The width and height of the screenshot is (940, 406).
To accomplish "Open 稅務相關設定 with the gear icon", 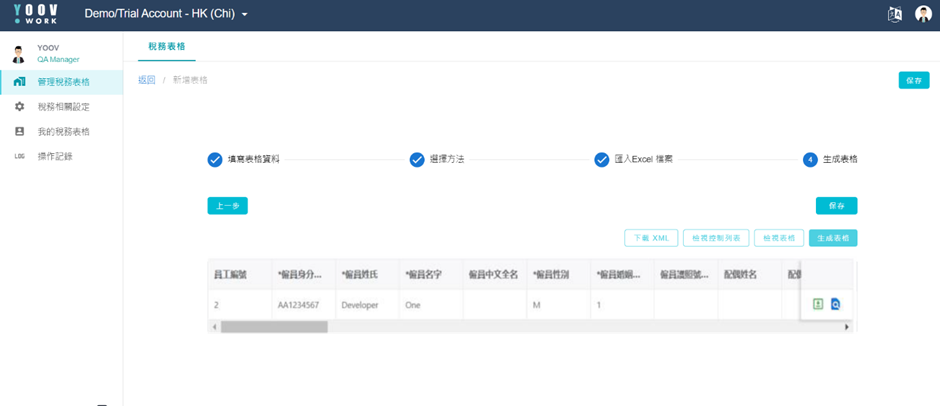I will pyautogui.click(x=61, y=107).
